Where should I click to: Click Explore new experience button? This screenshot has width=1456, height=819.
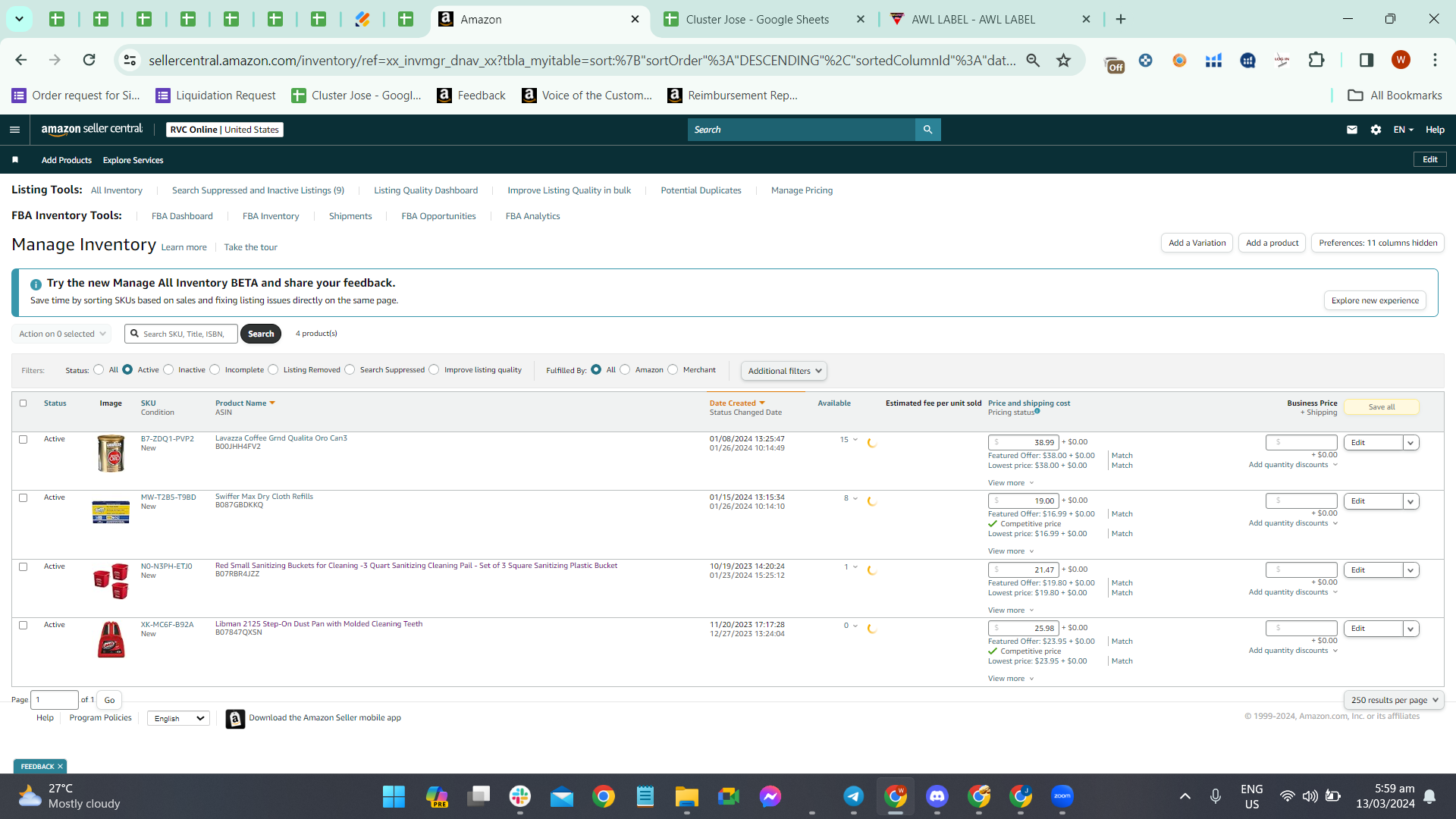point(1375,300)
